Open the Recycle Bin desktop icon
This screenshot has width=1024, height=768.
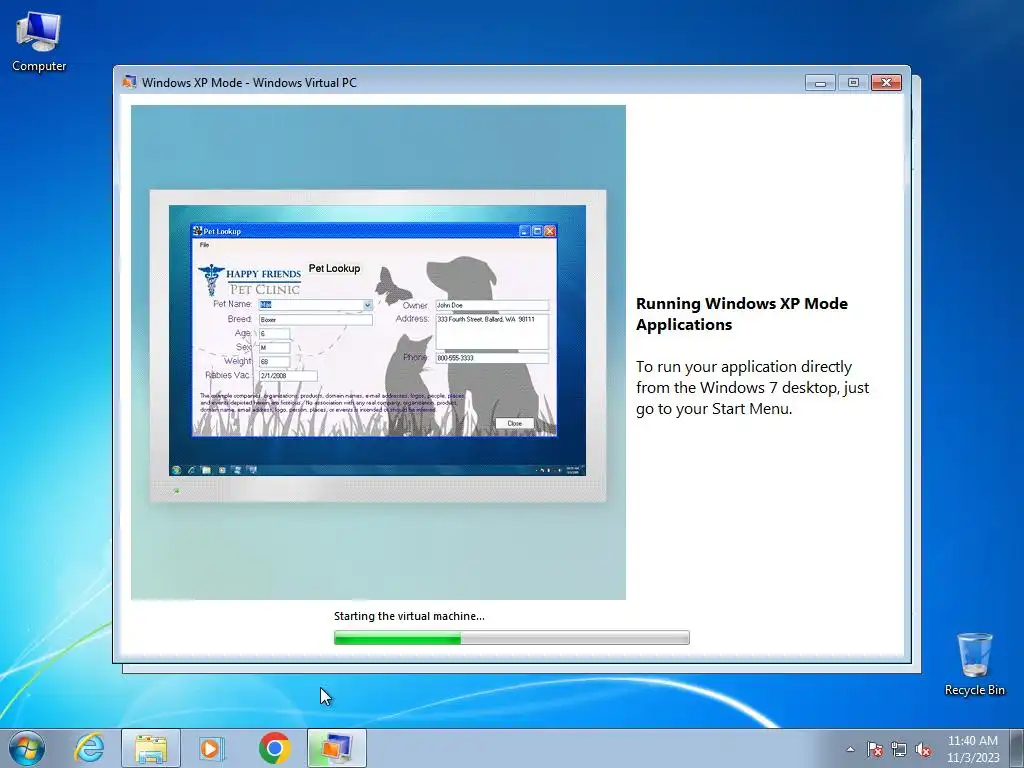974,664
